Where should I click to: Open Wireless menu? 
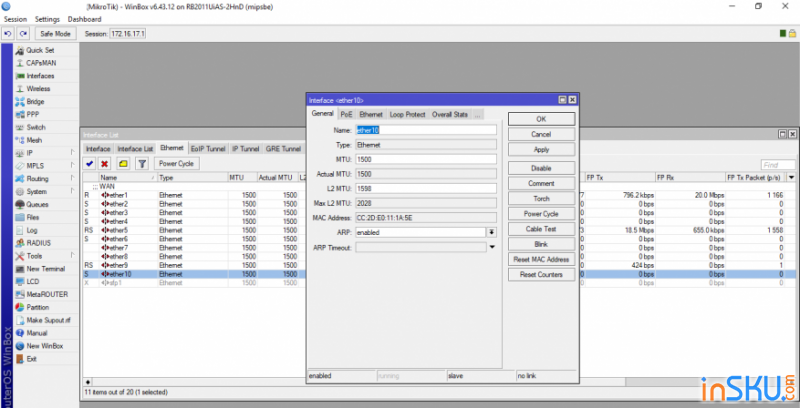coord(38,88)
